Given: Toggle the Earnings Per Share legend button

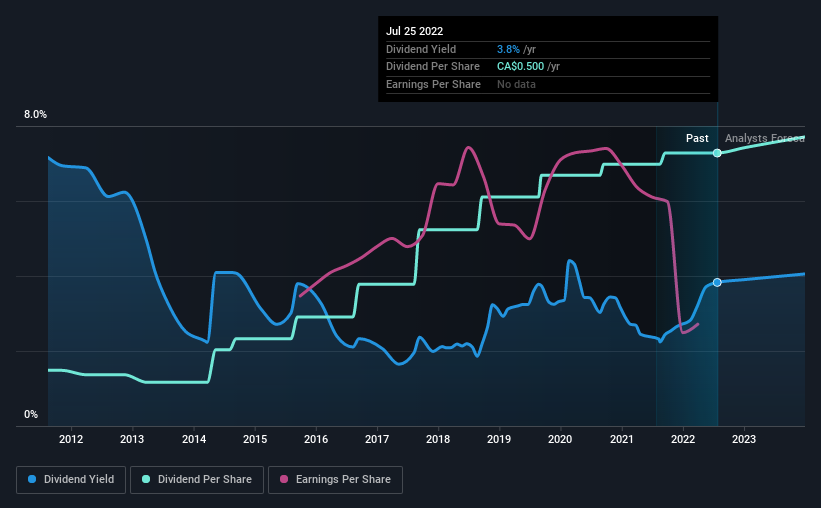Looking at the screenshot, I should [335, 480].
